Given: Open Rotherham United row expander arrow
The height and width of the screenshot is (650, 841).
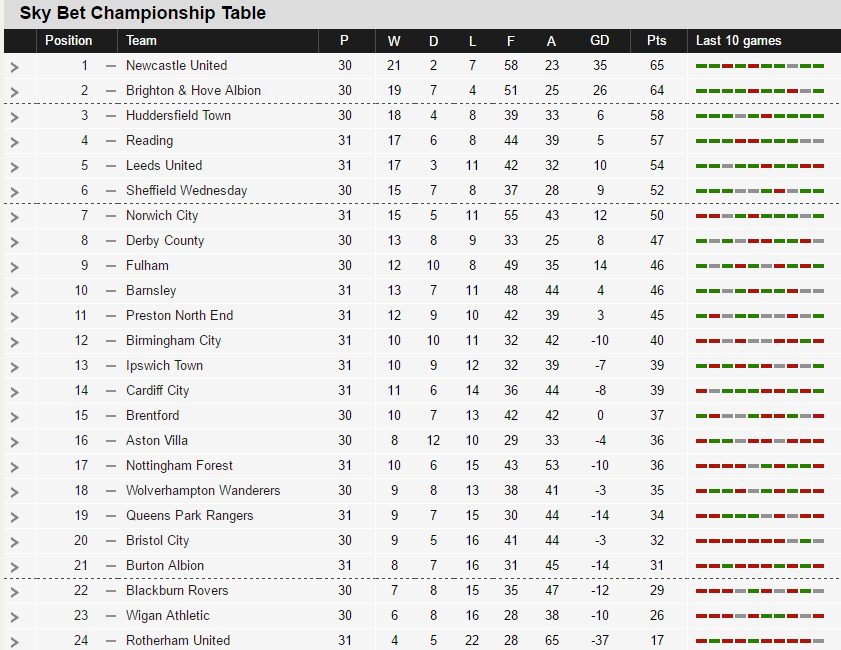Looking at the screenshot, I should (15, 642).
